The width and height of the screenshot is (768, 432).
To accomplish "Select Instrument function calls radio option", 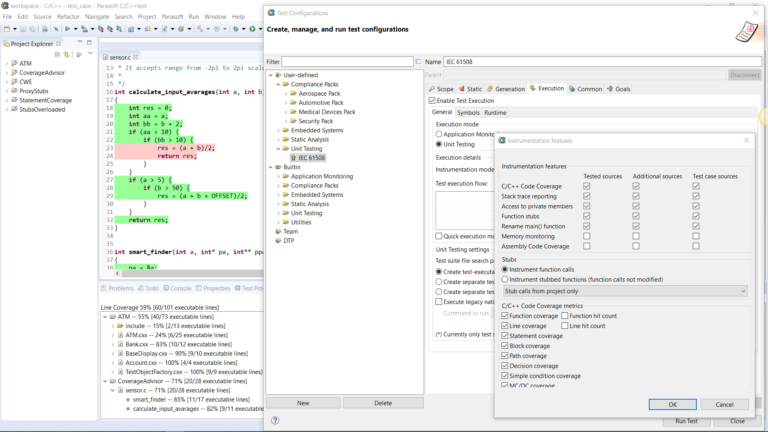I will point(506,269).
